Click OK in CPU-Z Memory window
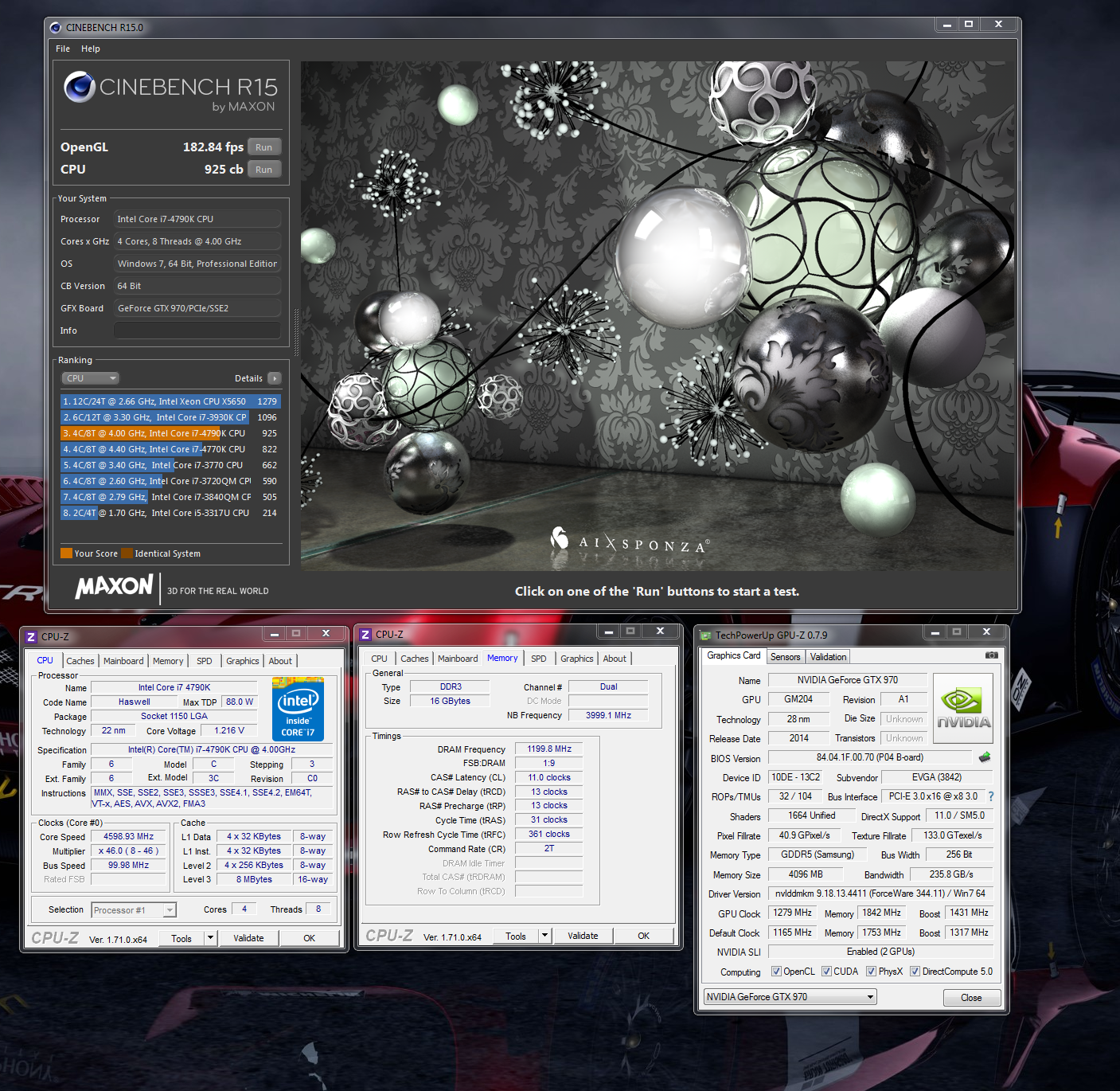This screenshot has width=1120, height=1091. (643, 936)
